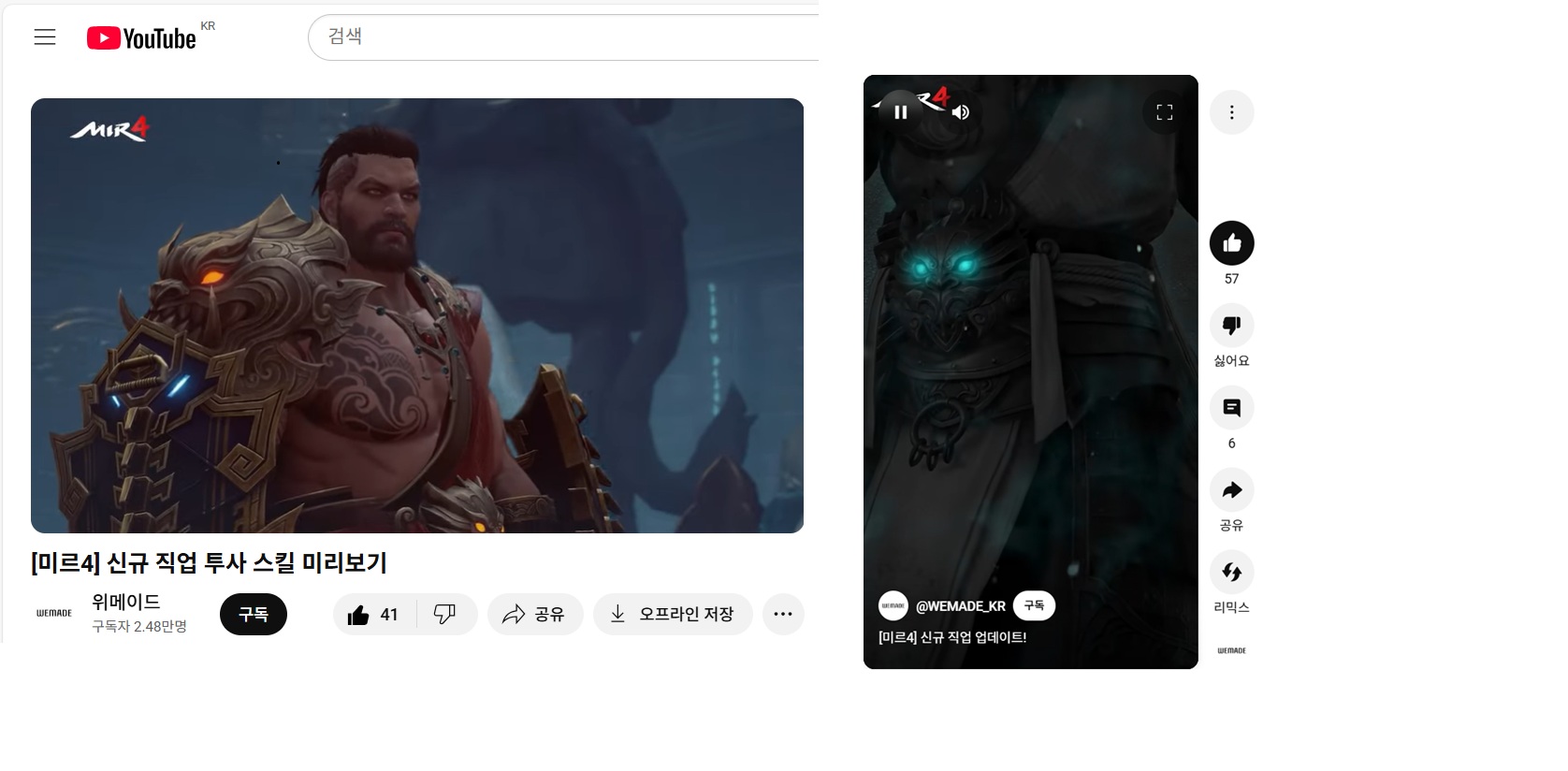The image size is (1568, 771).
Task: Toggle the Shorts like button with 57
Action: (x=1231, y=243)
